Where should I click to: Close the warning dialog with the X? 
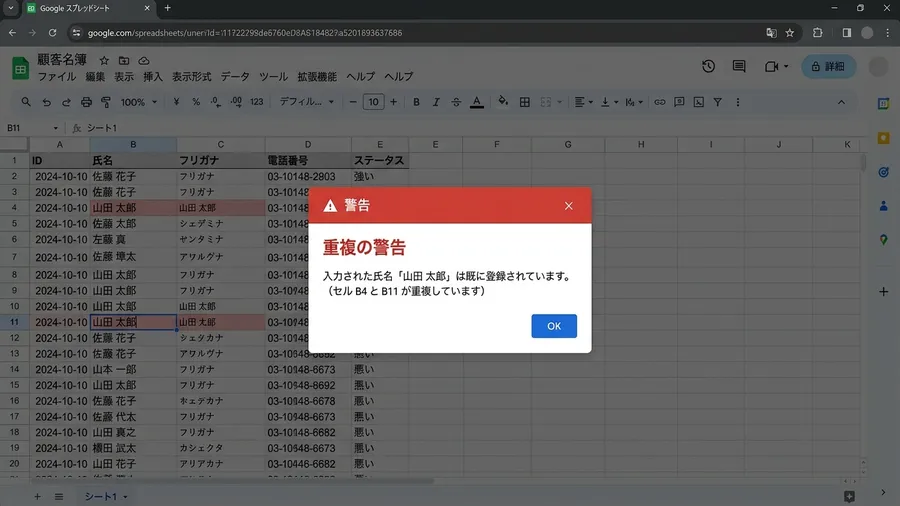point(568,206)
